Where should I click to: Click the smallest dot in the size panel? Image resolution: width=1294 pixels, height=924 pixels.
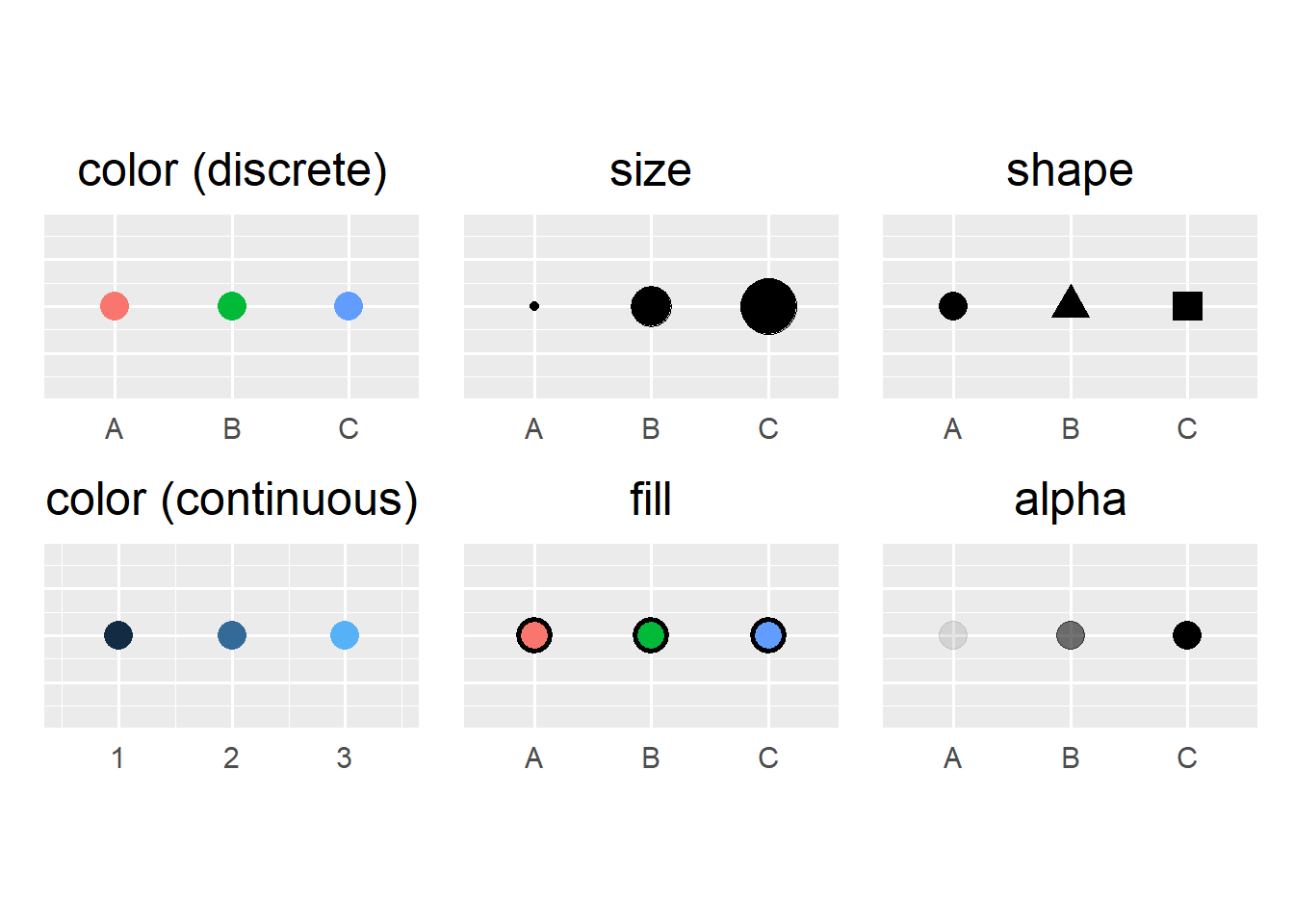click(534, 306)
